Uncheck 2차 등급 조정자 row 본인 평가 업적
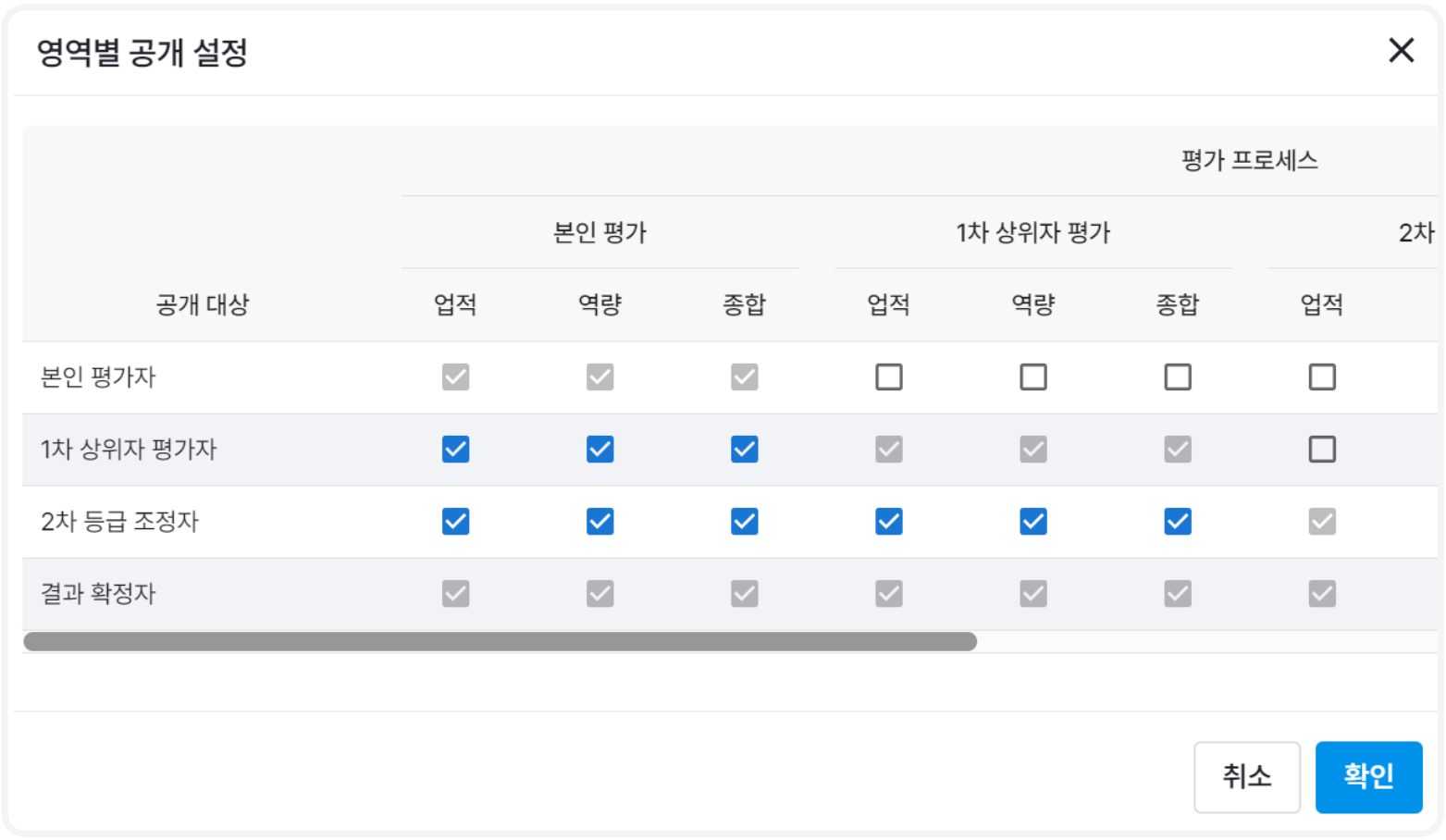Screen dimensions: 1446x840 455,521
